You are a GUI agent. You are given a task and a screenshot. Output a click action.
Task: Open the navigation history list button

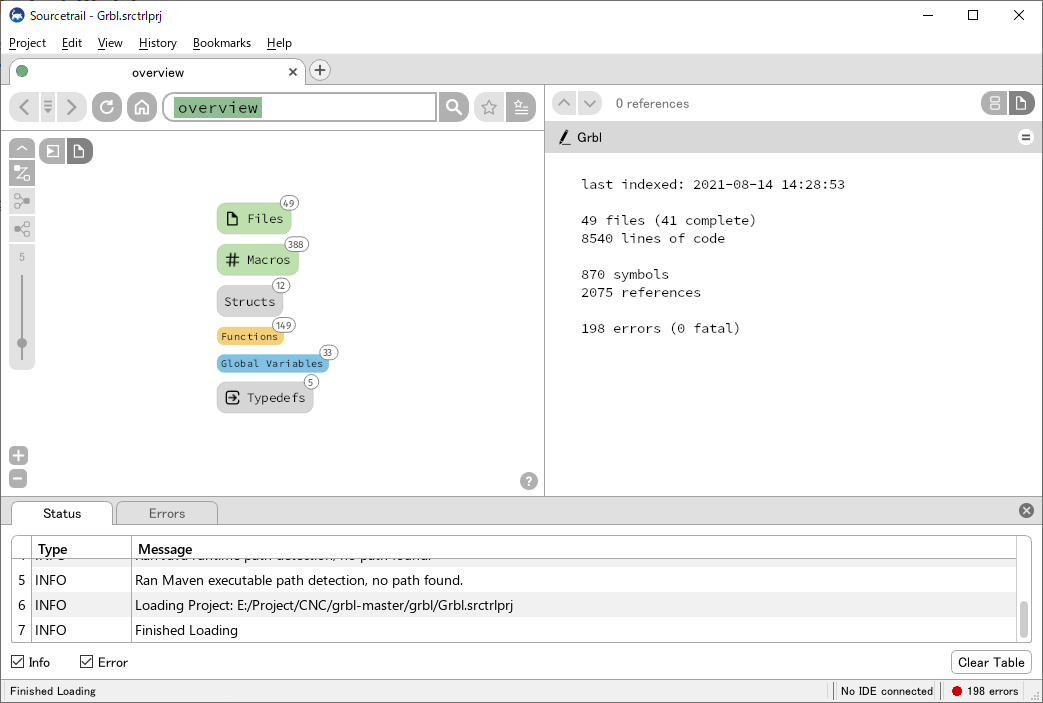tap(48, 106)
